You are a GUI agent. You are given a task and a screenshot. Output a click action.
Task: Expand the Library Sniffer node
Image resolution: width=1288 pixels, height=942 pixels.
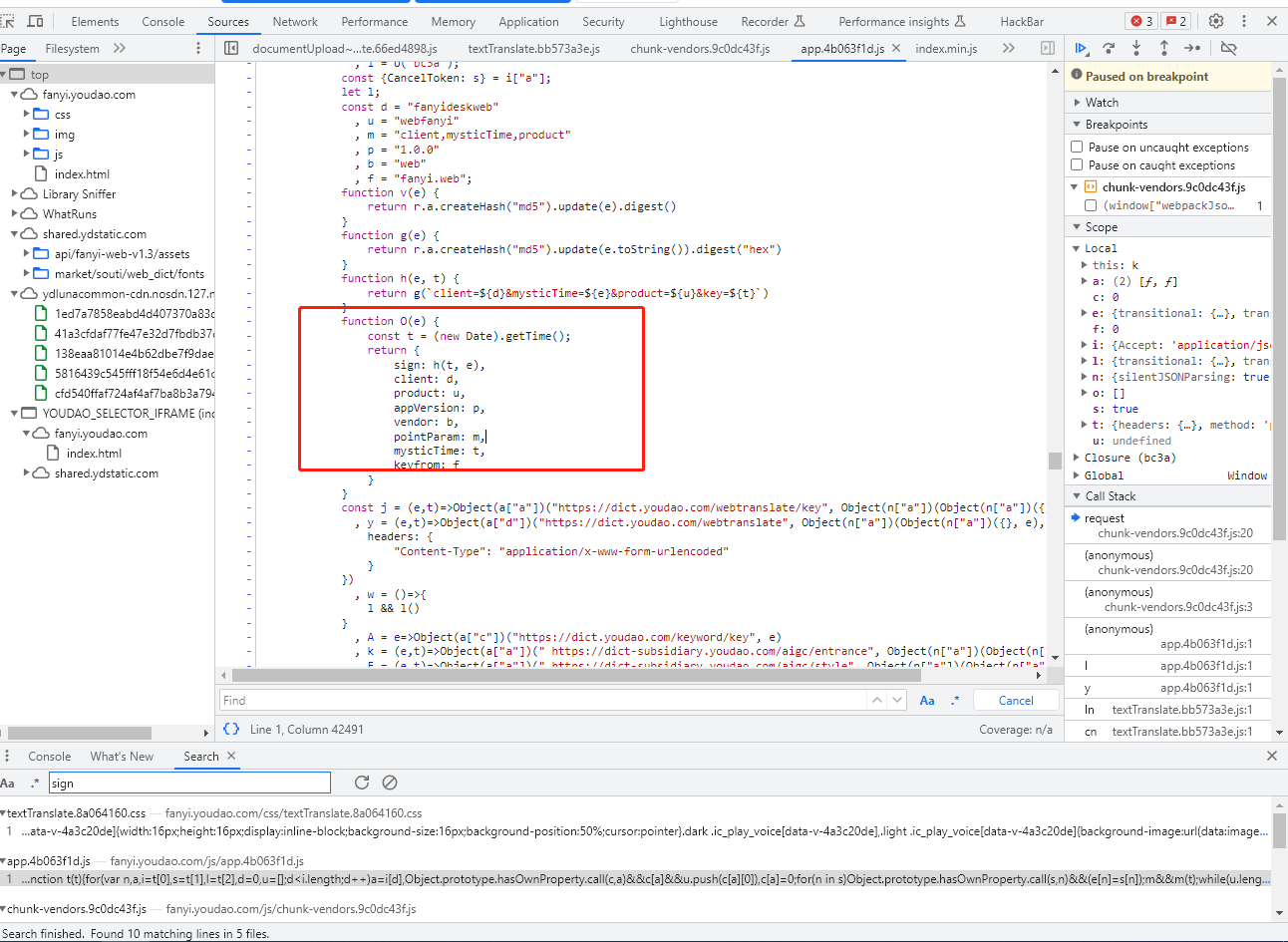tap(15, 193)
